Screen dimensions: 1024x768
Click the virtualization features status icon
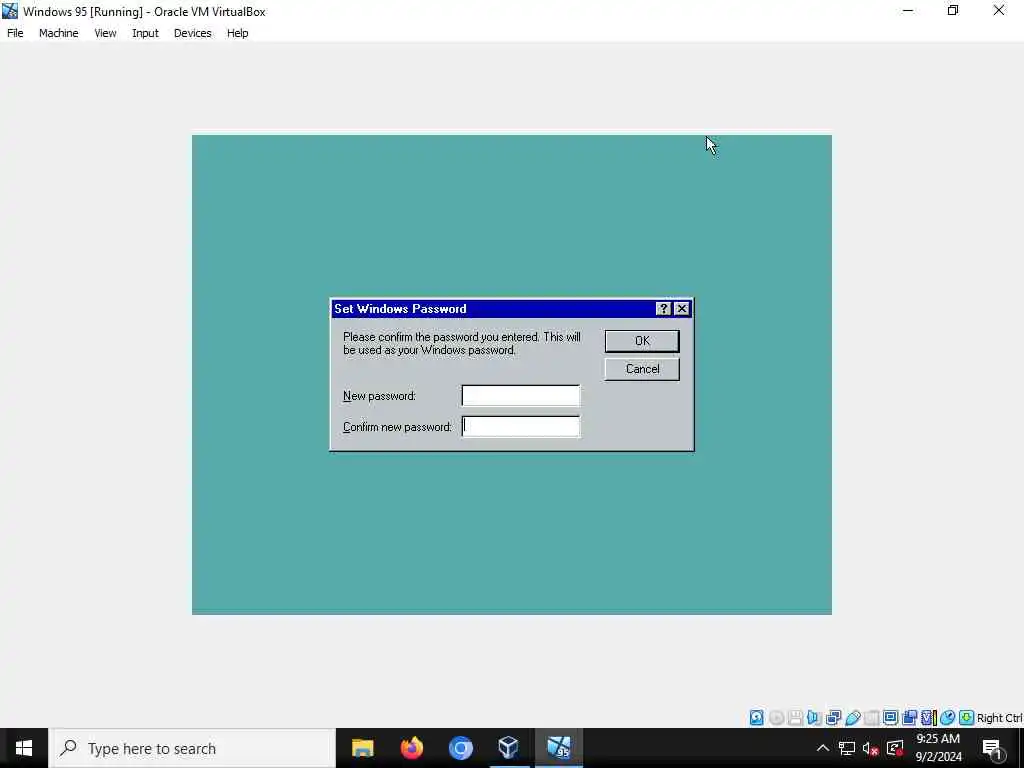(x=929, y=718)
